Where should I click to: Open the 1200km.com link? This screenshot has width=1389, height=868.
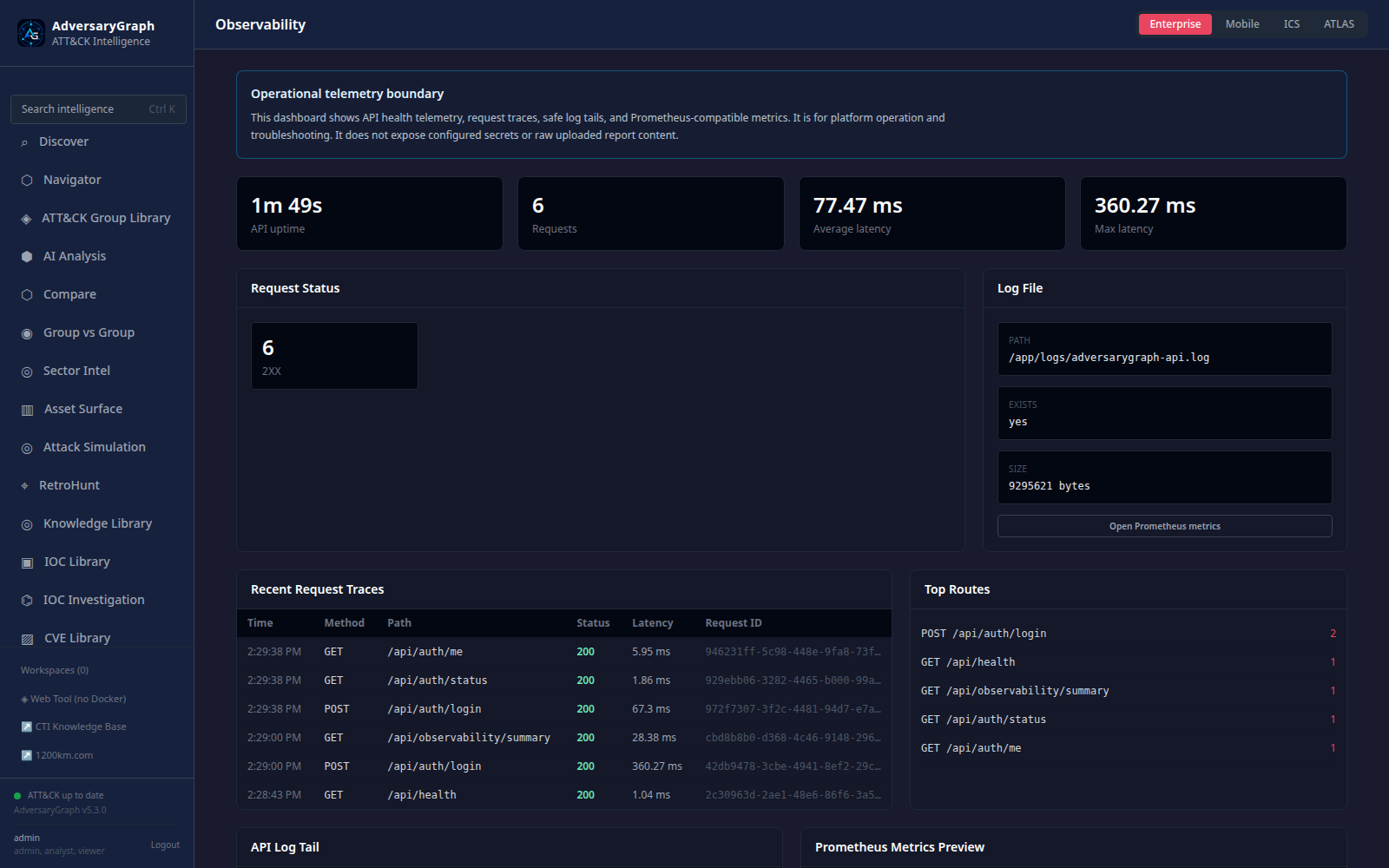click(x=57, y=755)
